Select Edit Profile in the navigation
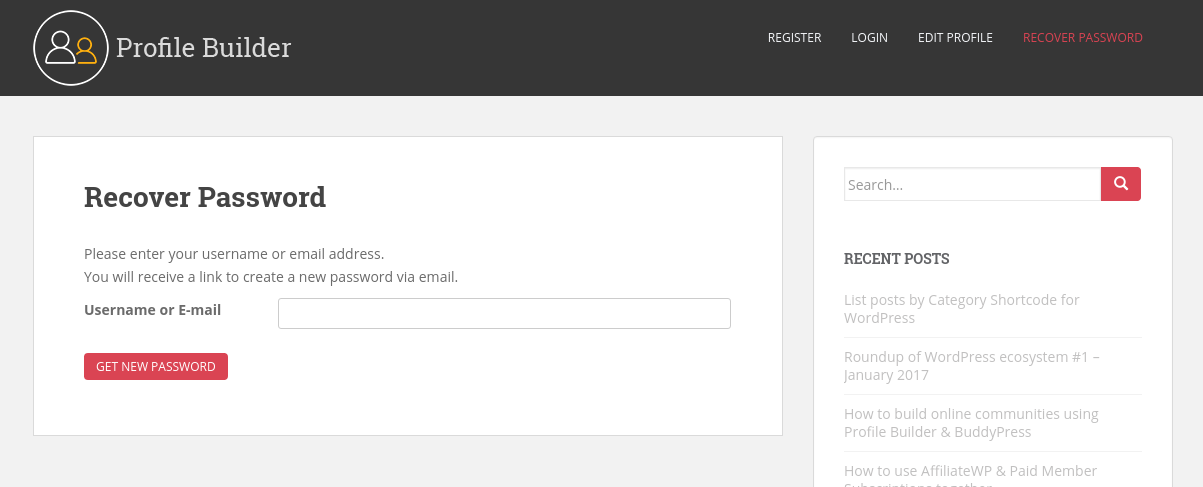Viewport: 1203px width, 487px height. click(x=955, y=38)
